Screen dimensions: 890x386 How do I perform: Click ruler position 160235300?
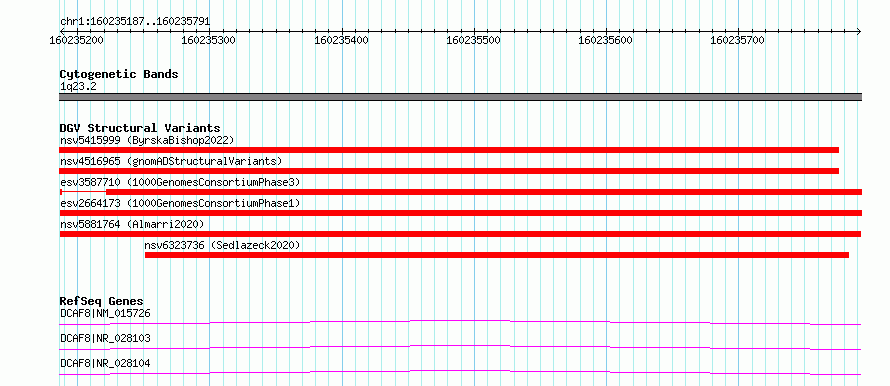pyautogui.click(x=209, y=40)
